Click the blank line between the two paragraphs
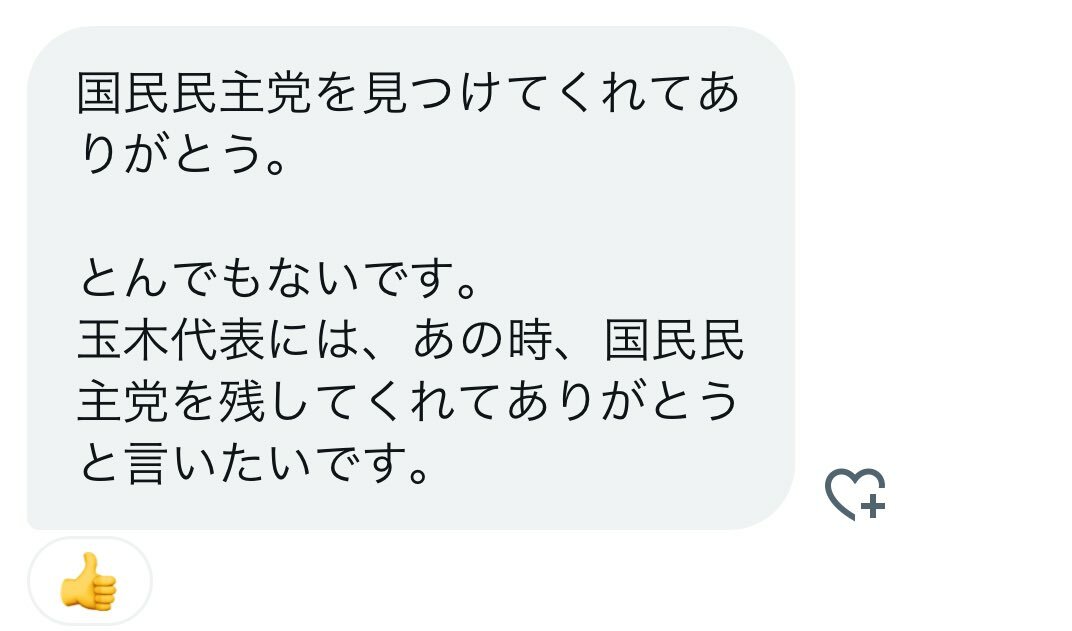The height and width of the screenshot is (631, 1072). click(410, 216)
